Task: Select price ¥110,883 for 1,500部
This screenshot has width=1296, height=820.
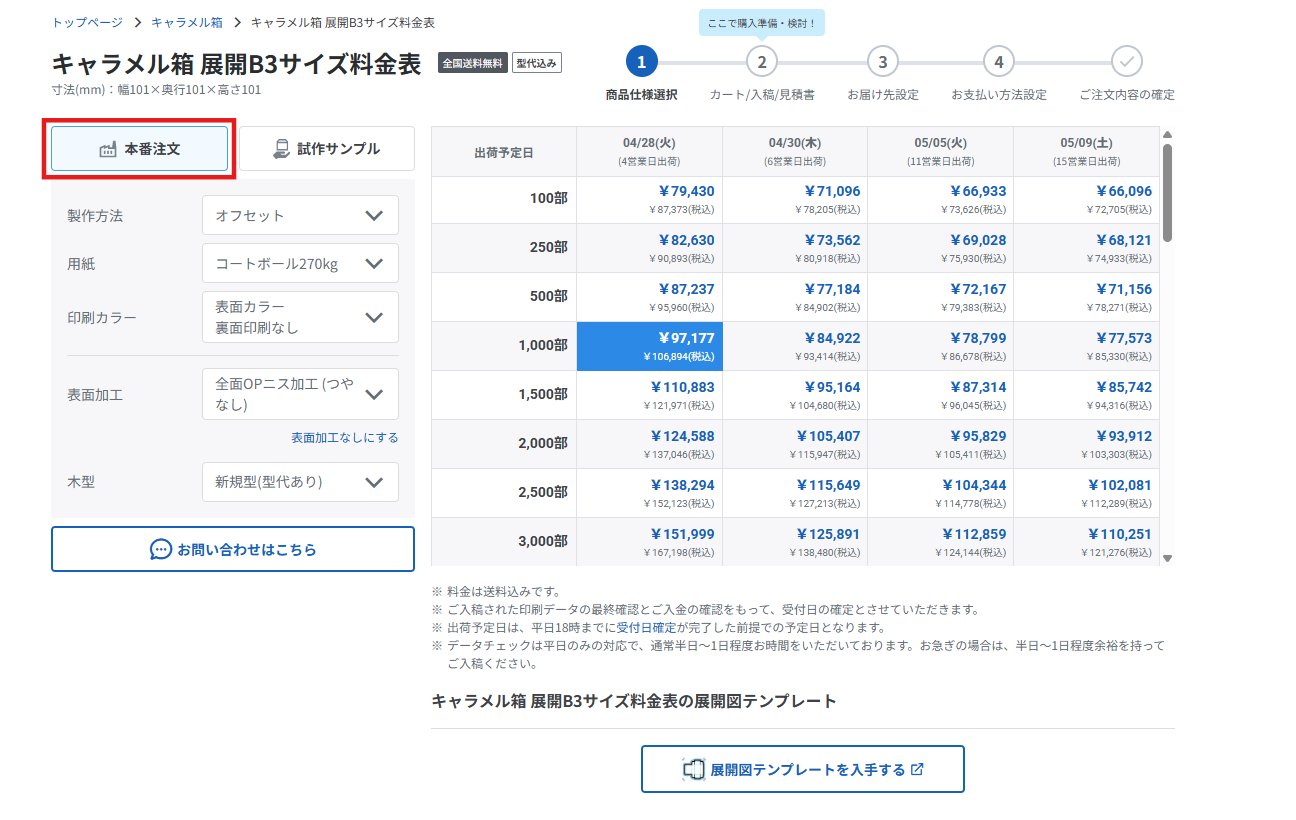Action: [650, 395]
